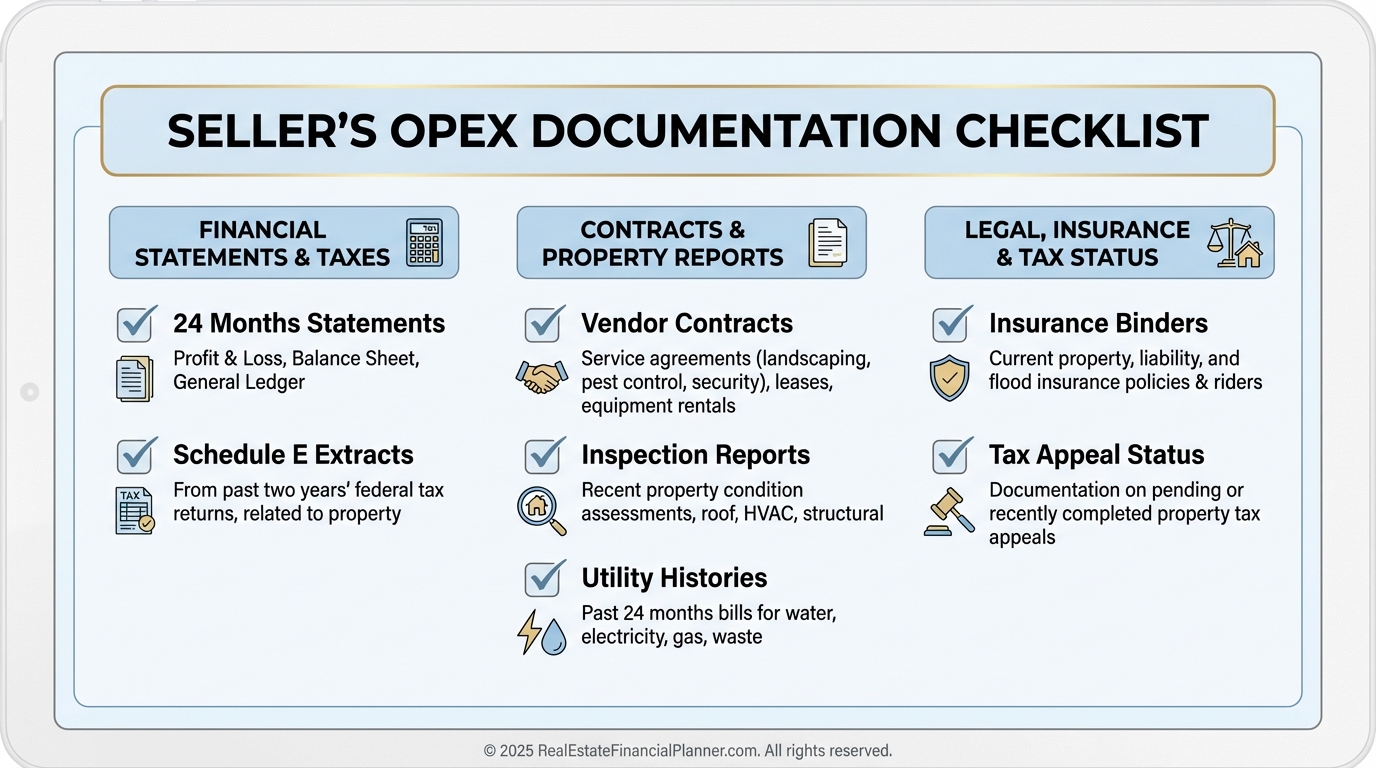Image resolution: width=1376 pixels, height=768 pixels.
Task: Click the tax form icon under Schedule E
Action: [134, 510]
